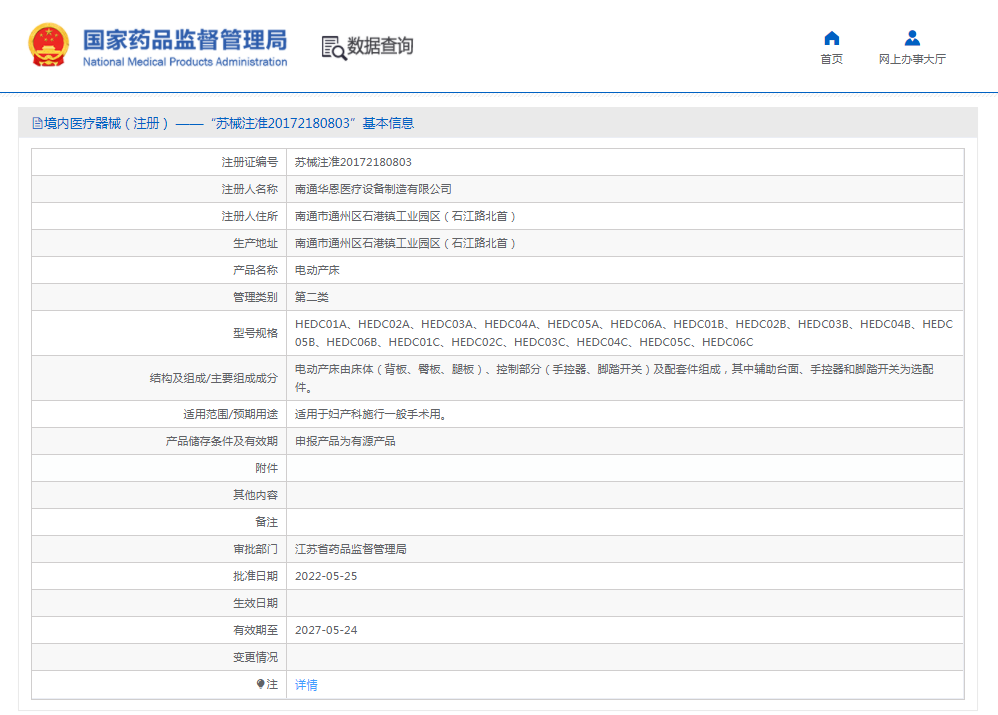Click the document icon before 境内医疗器械 heading
Image resolution: width=998 pixels, height=715 pixels.
37,123
